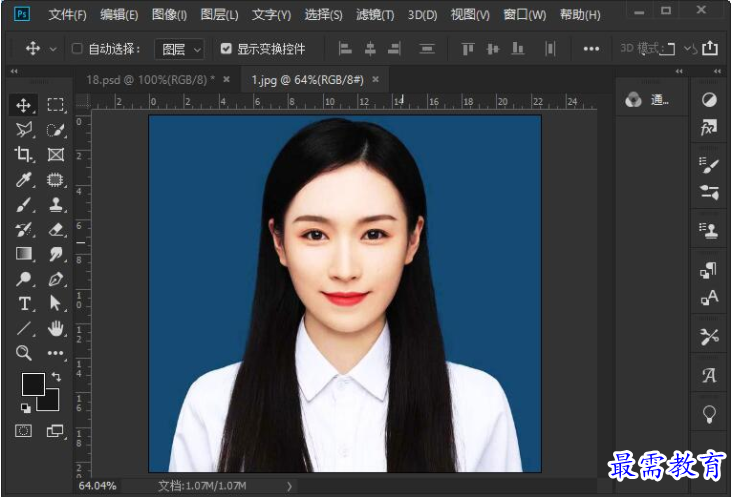Open the 图层(L) menu
Viewport: 732px width, 497px height.
[x=219, y=15]
